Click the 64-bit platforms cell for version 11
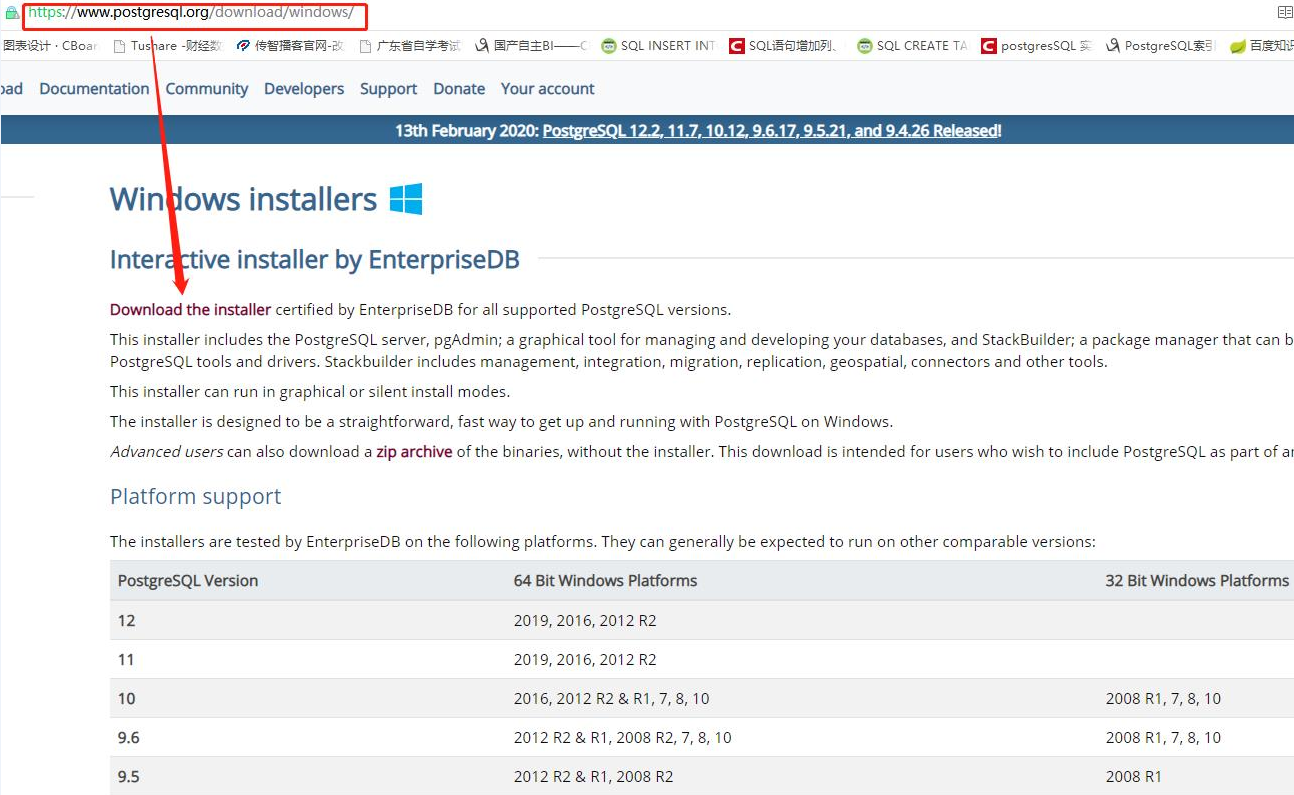Image resolution: width=1294 pixels, height=795 pixels. point(585,659)
